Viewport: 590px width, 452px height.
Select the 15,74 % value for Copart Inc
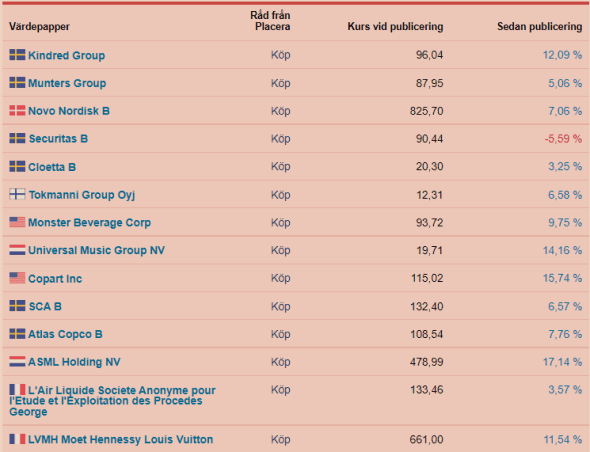coord(562,278)
